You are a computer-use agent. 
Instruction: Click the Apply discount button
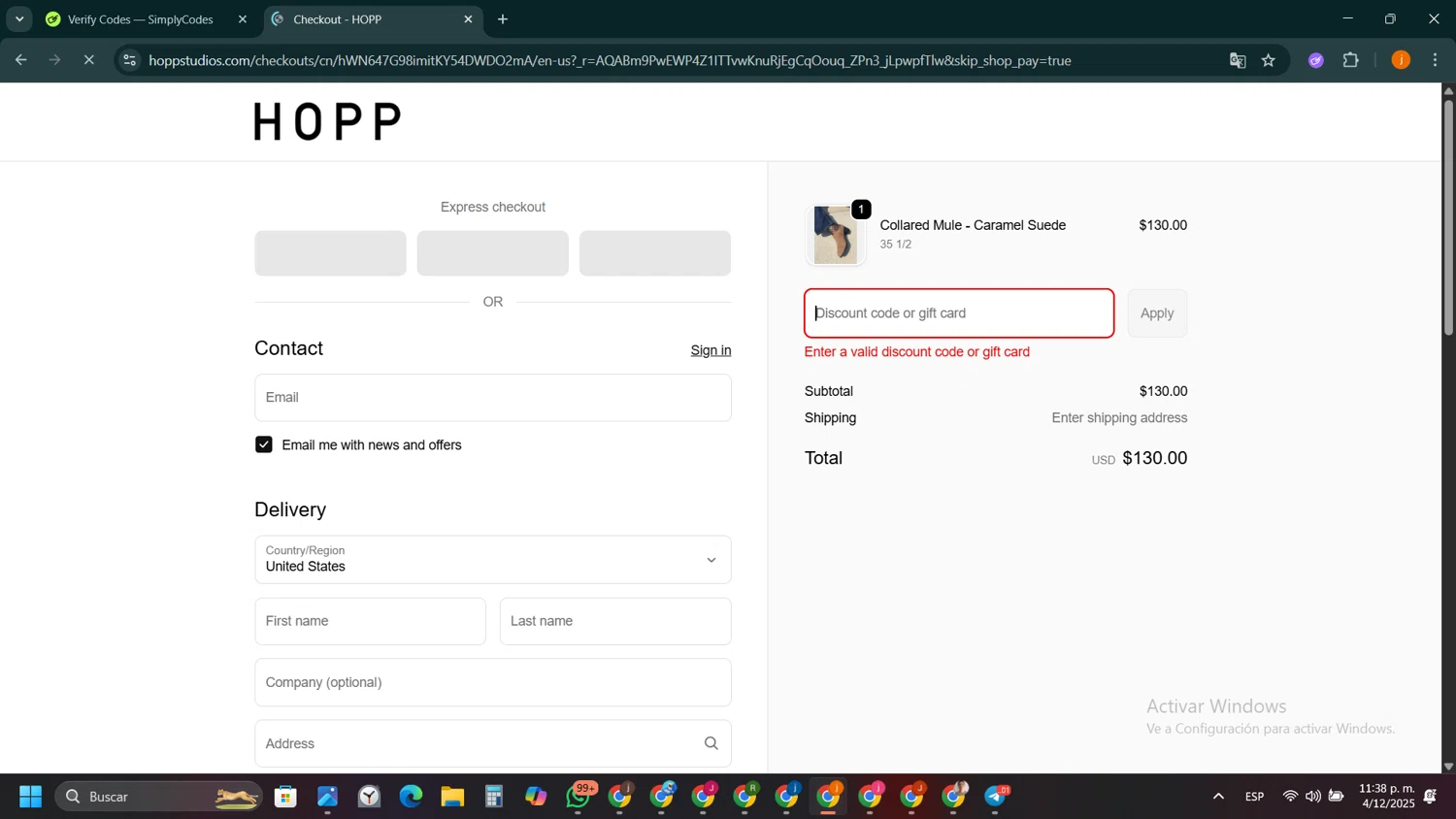1157,313
